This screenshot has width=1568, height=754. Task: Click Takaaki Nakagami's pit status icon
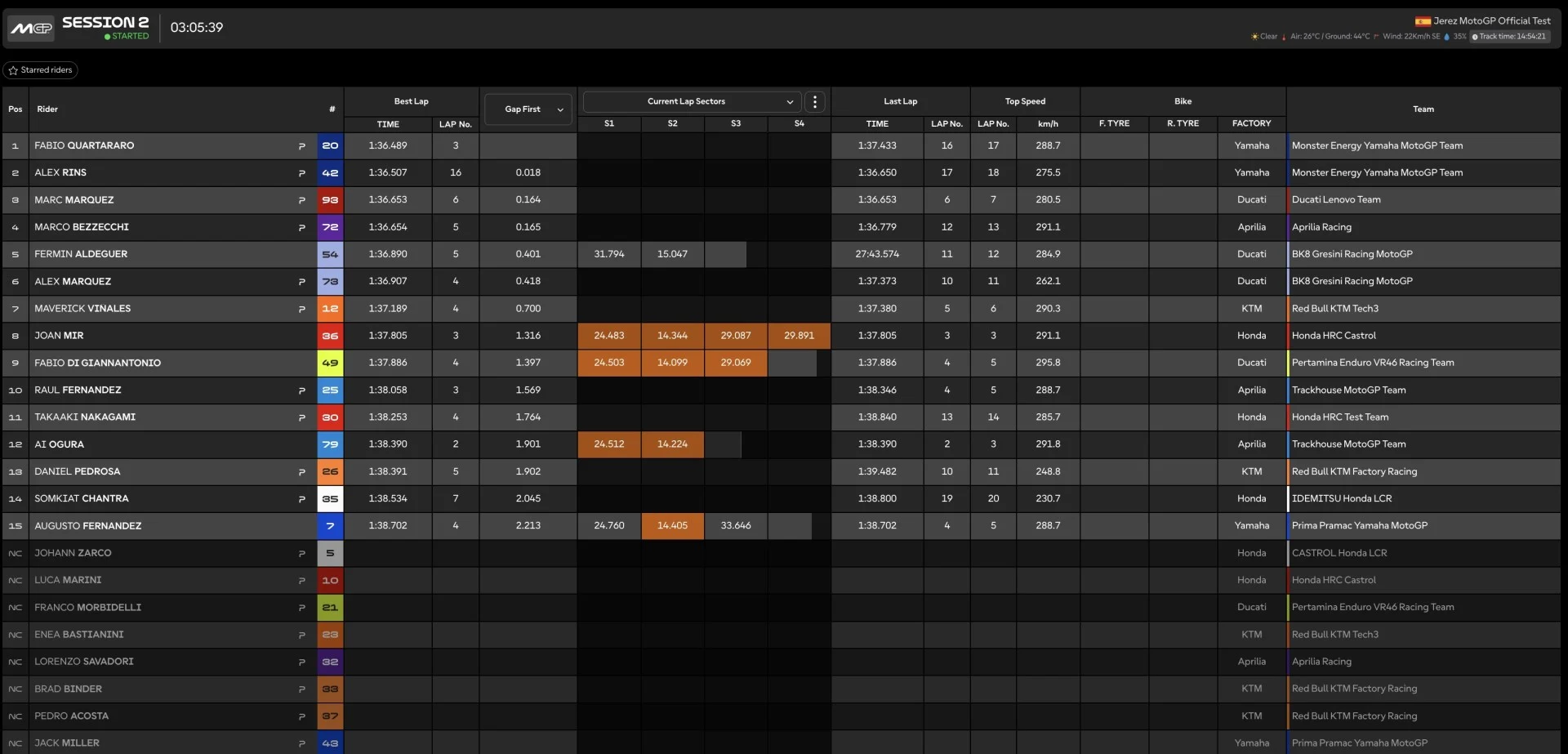pos(301,417)
